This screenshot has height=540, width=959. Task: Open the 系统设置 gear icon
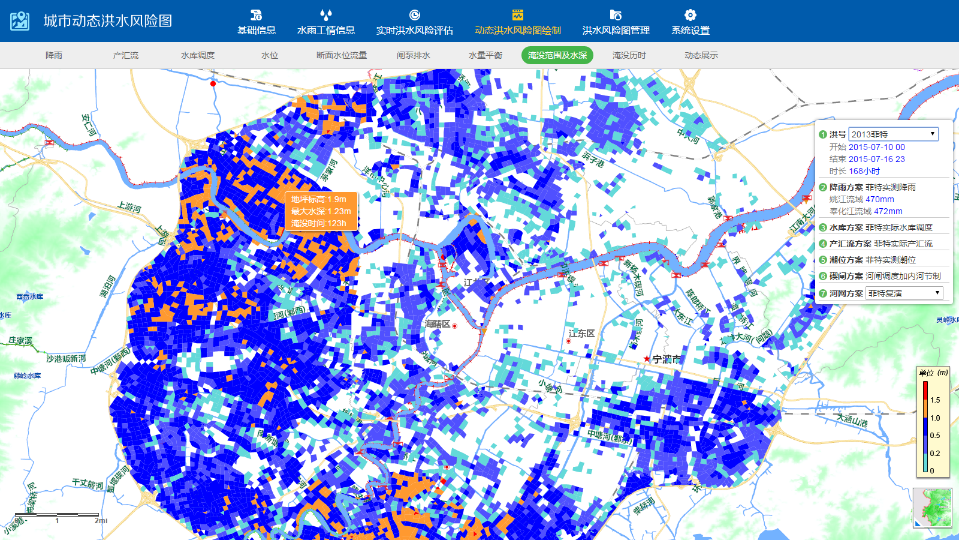(x=690, y=14)
